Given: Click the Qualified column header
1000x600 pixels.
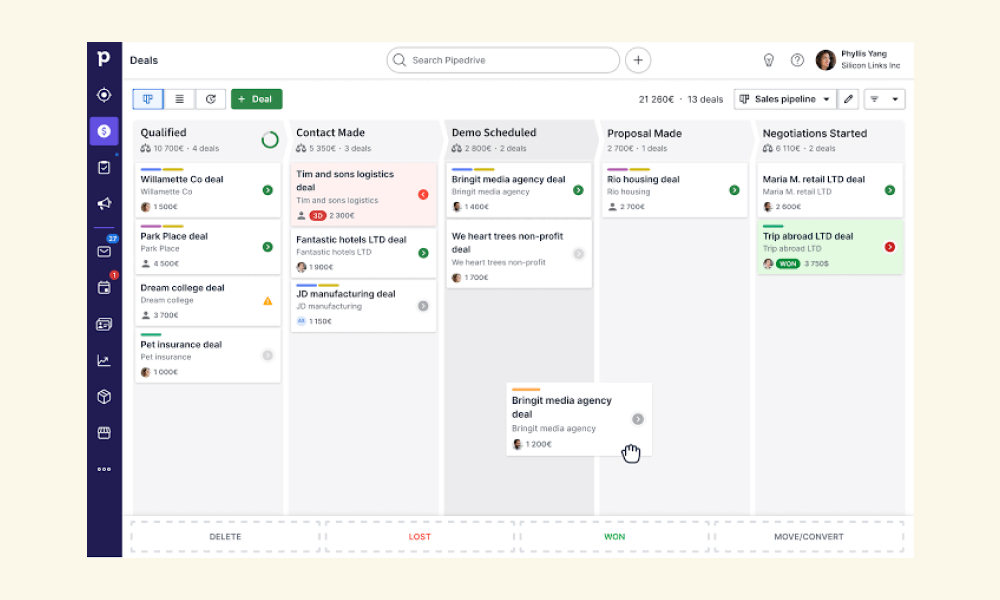Looking at the screenshot, I should point(208,140).
